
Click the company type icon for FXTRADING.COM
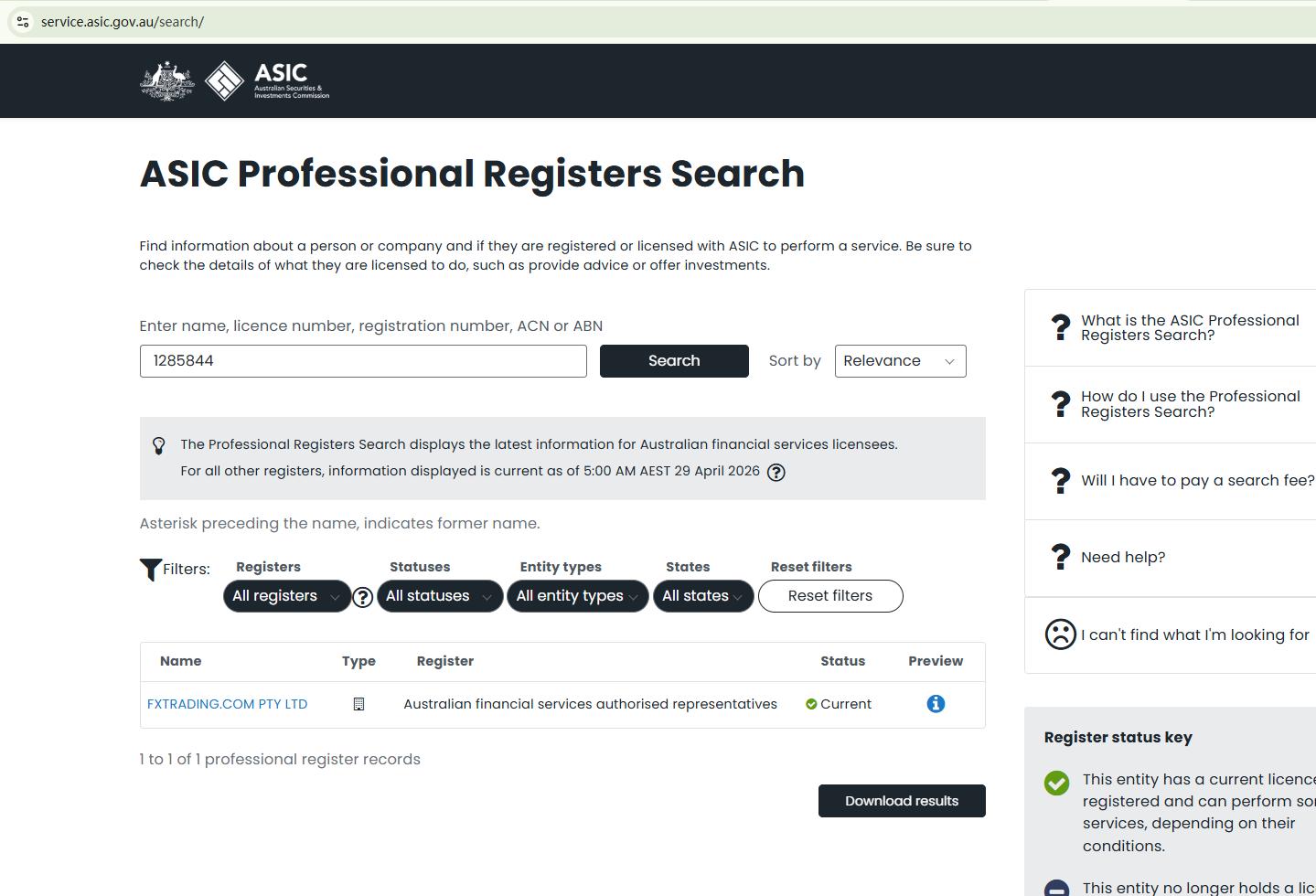click(358, 704)
